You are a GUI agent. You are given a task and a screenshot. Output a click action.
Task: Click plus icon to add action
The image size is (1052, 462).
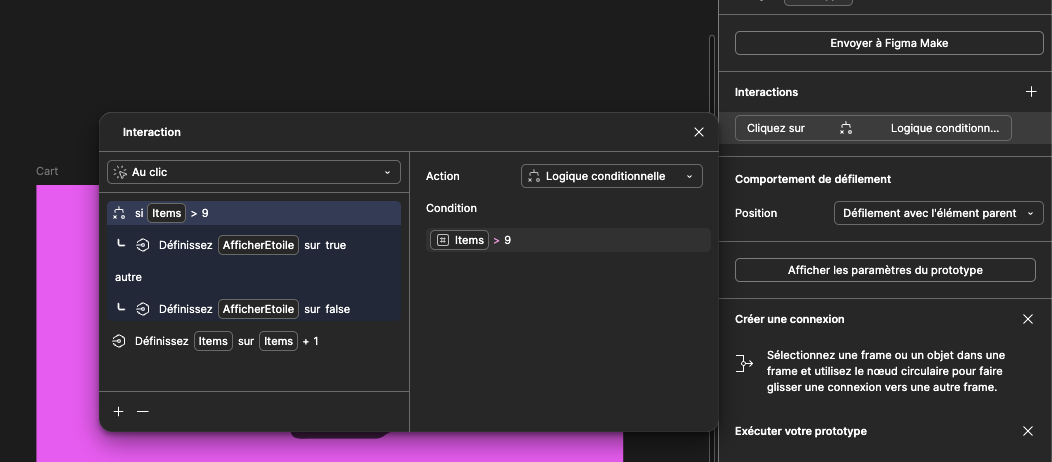(119, 412)
